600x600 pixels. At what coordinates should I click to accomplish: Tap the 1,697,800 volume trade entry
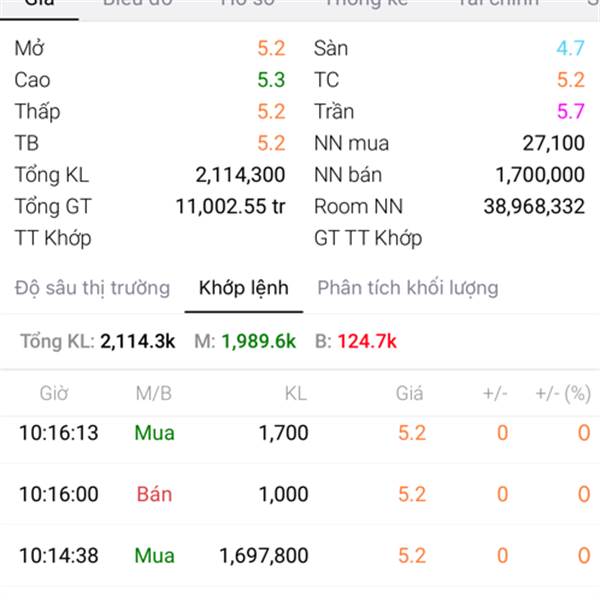point(264,555)
